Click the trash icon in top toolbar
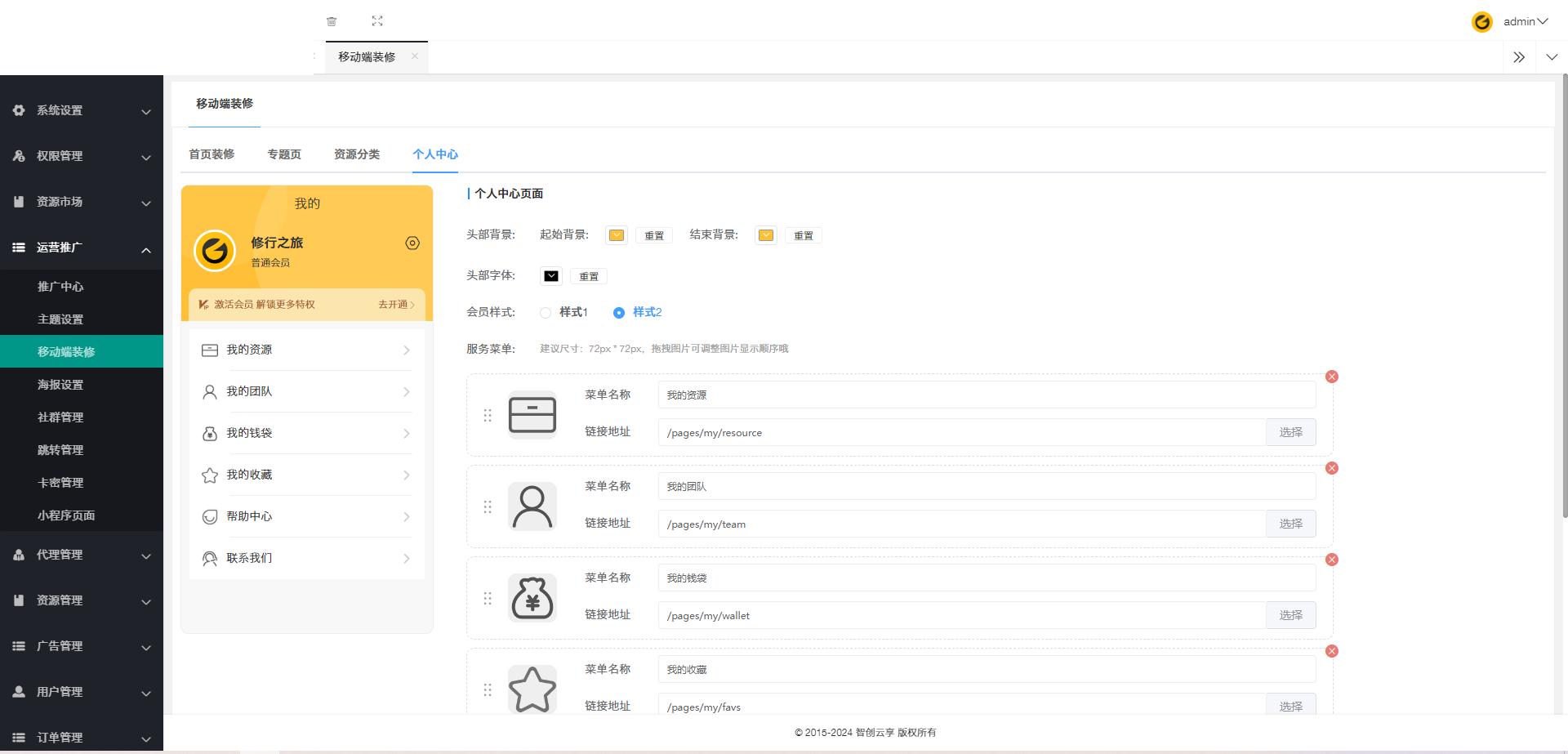1568x754 pixels. (332, 21)
